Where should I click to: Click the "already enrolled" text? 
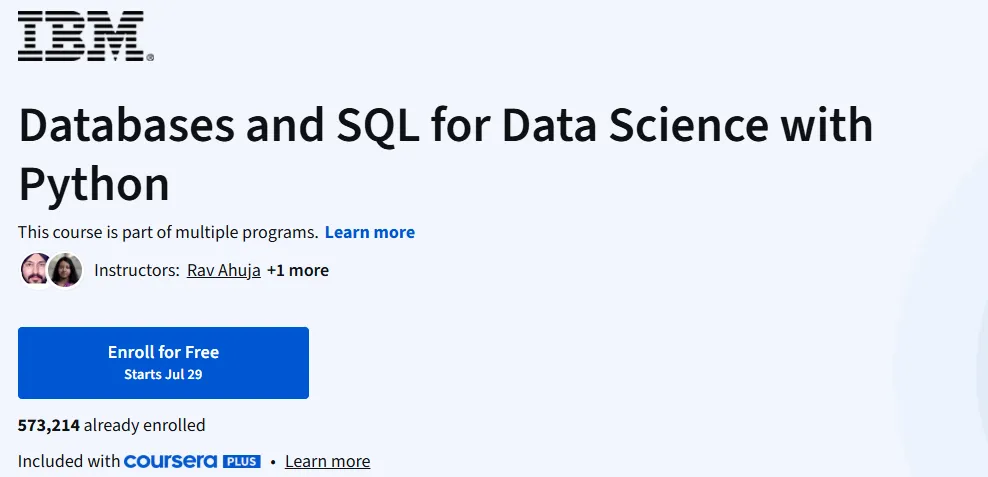[x=145, y=425]
